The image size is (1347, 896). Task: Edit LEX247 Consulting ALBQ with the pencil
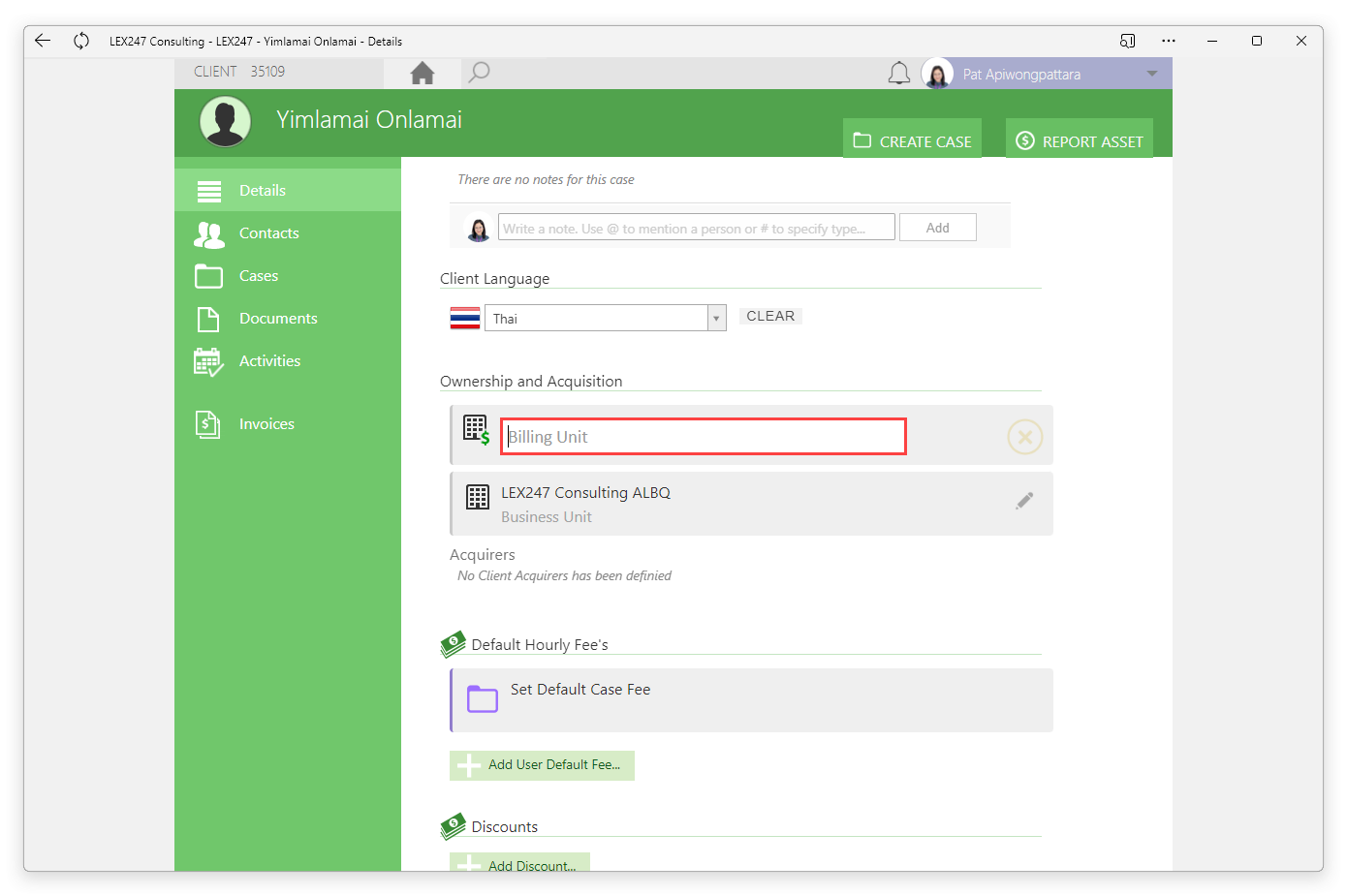1024,501
